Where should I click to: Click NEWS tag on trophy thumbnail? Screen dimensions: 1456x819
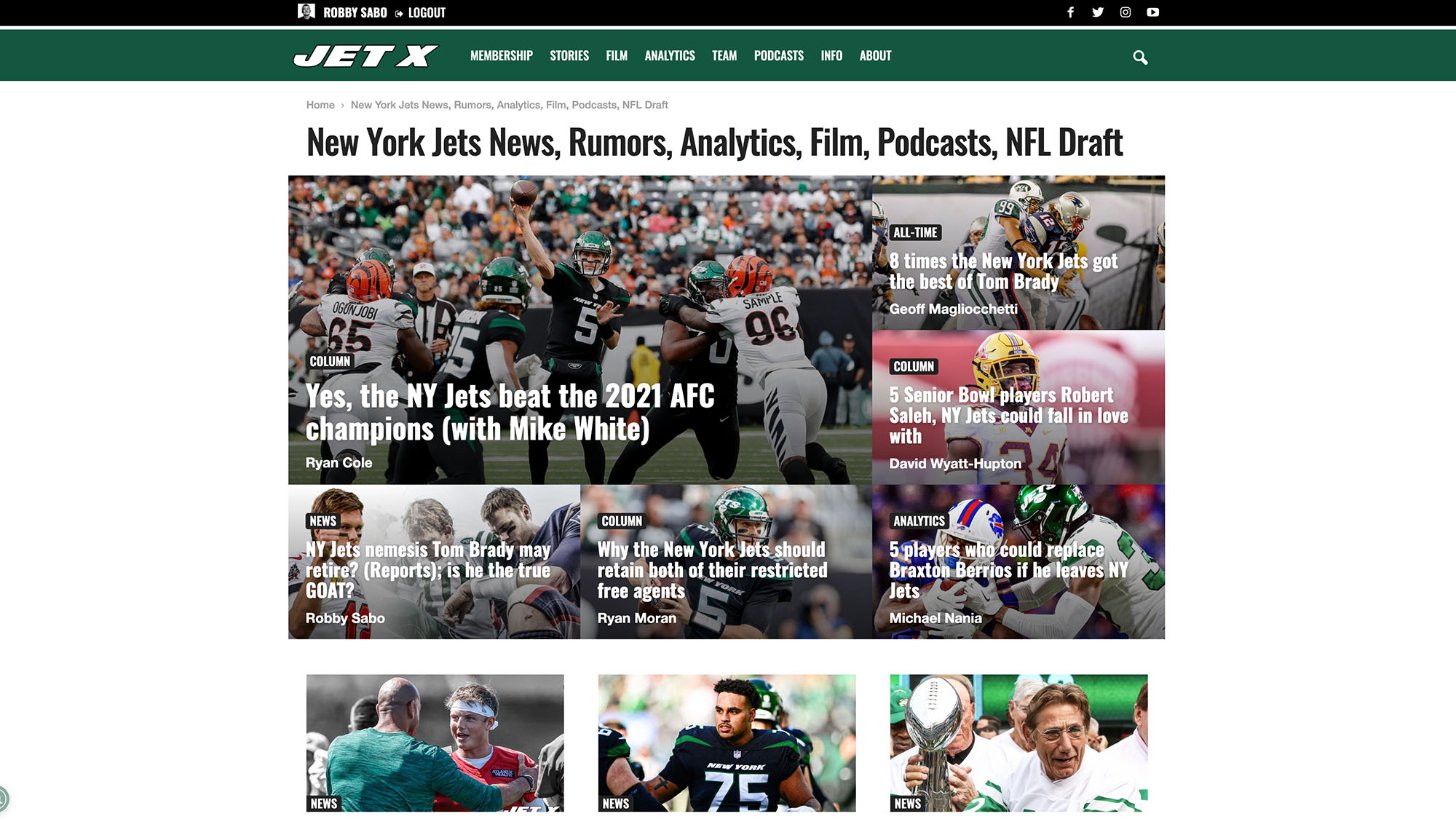(908, 804)
